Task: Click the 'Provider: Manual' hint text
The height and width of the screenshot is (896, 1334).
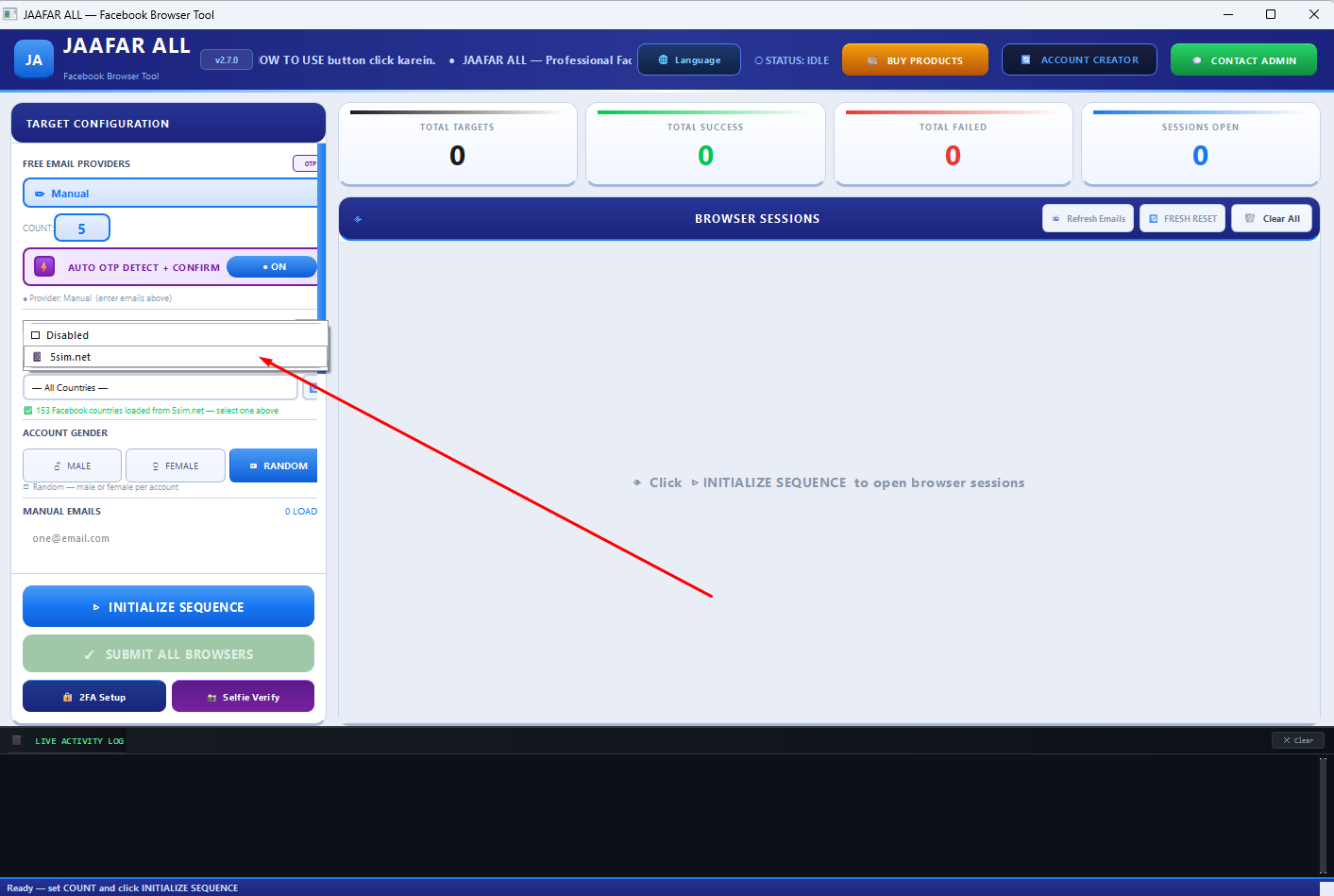Action: click(x=100, y=298)
